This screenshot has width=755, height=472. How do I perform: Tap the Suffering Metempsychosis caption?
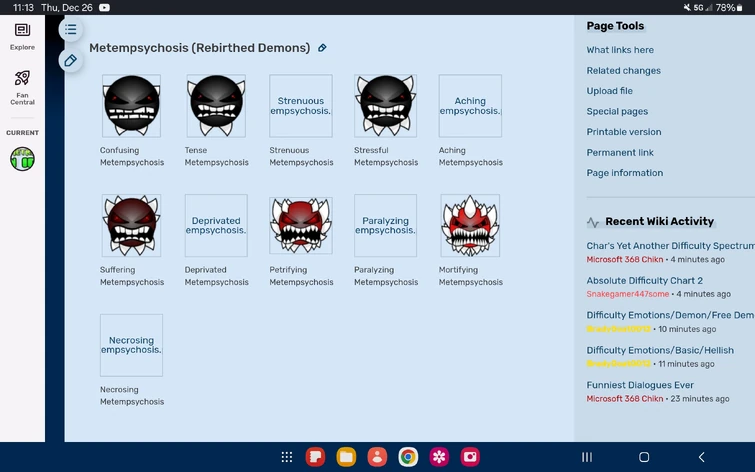131,276
